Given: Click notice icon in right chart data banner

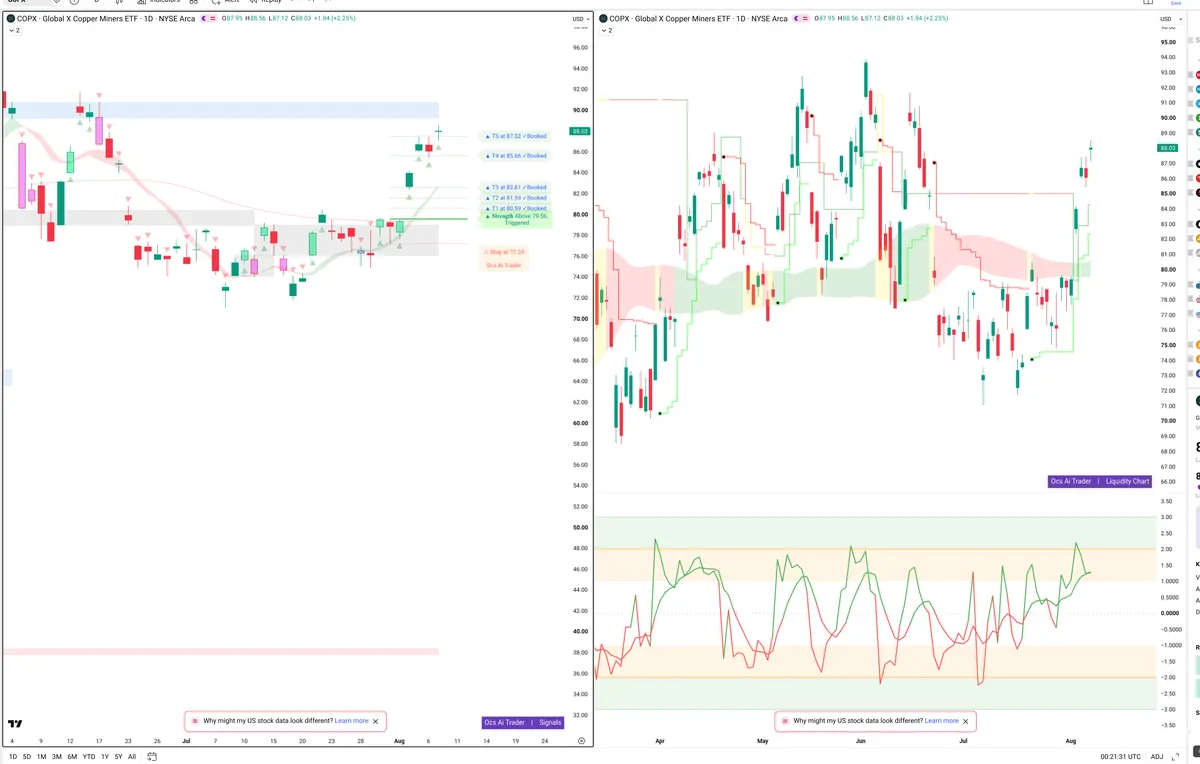Looking at the screenshot, I should click(x=784, y=721).
